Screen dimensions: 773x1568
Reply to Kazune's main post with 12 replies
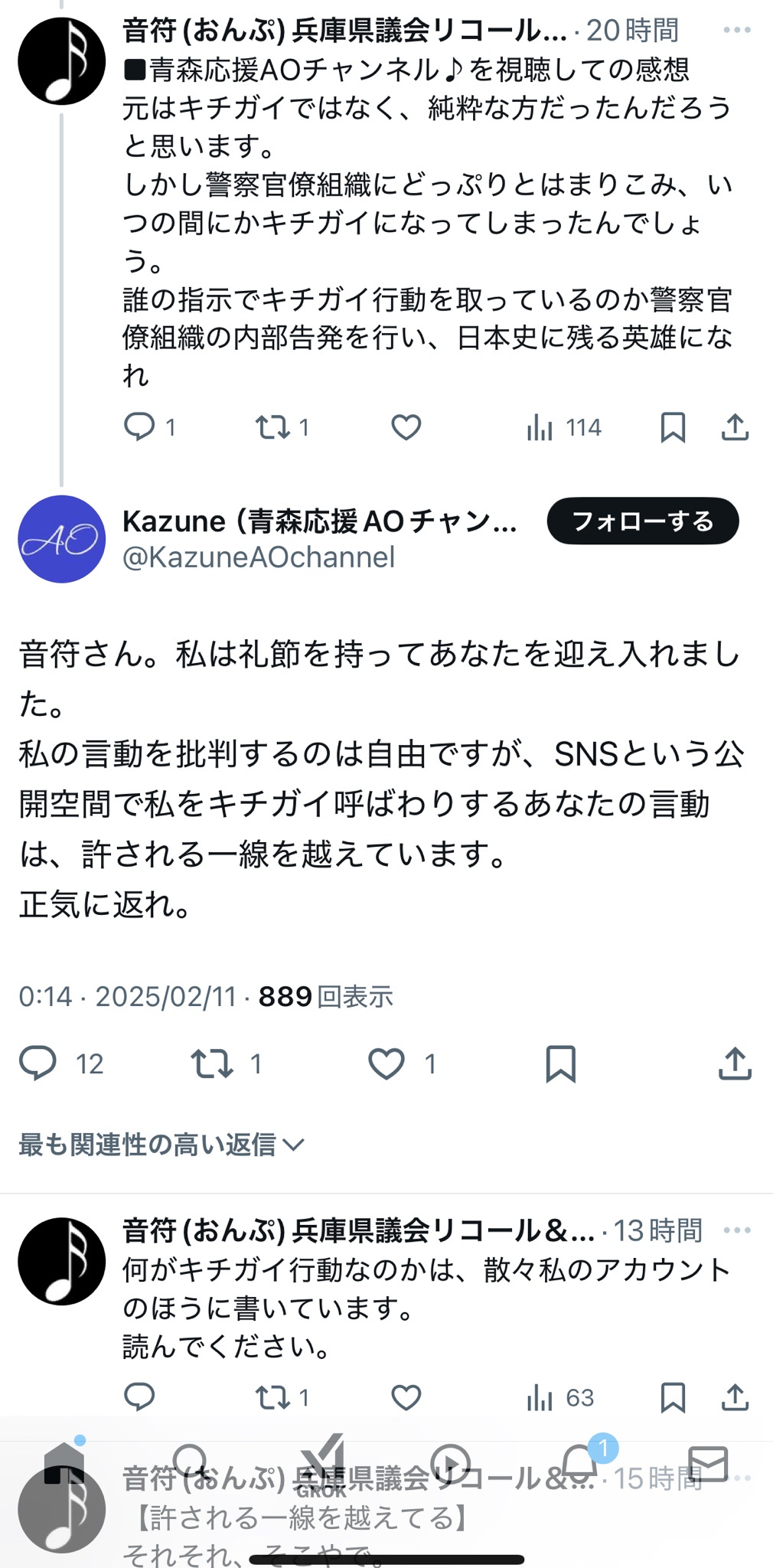[38, 1063]
